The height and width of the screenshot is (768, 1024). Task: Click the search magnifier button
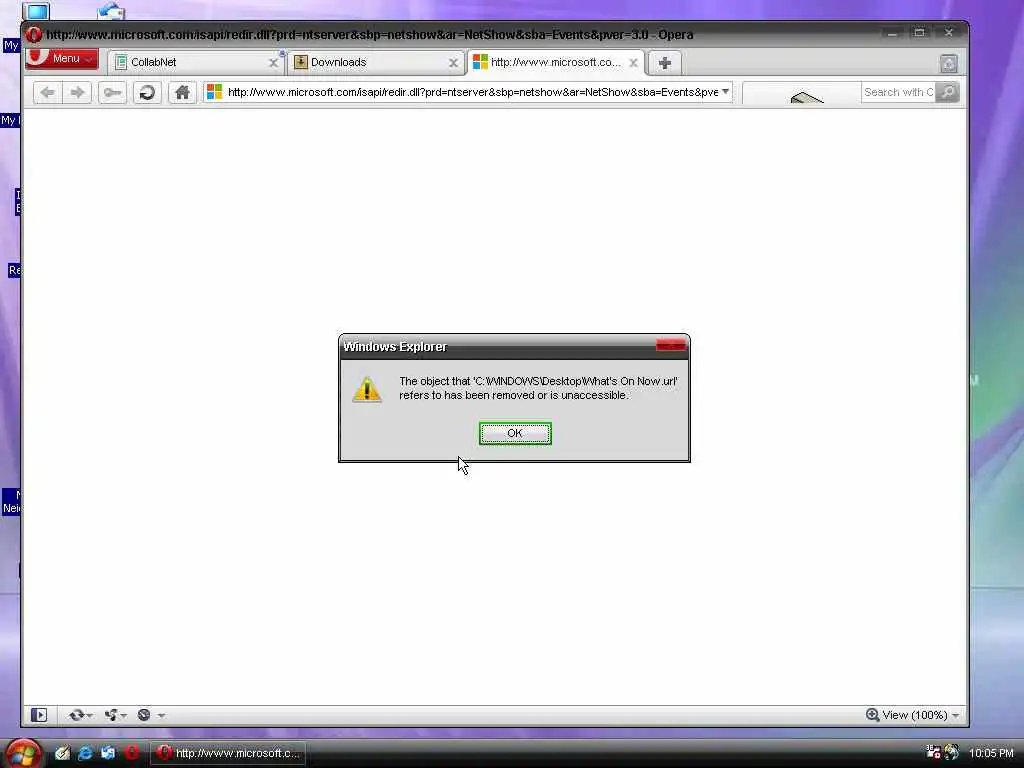point(948,92)
